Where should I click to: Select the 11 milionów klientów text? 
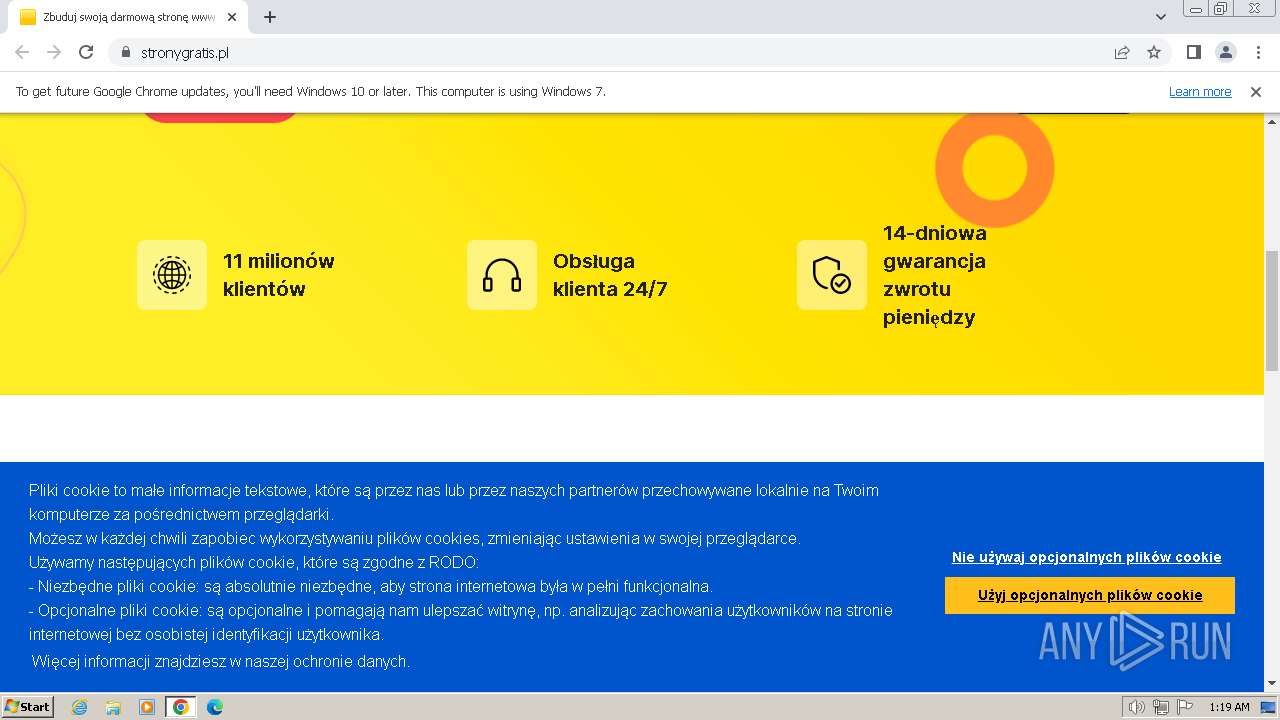279,275
